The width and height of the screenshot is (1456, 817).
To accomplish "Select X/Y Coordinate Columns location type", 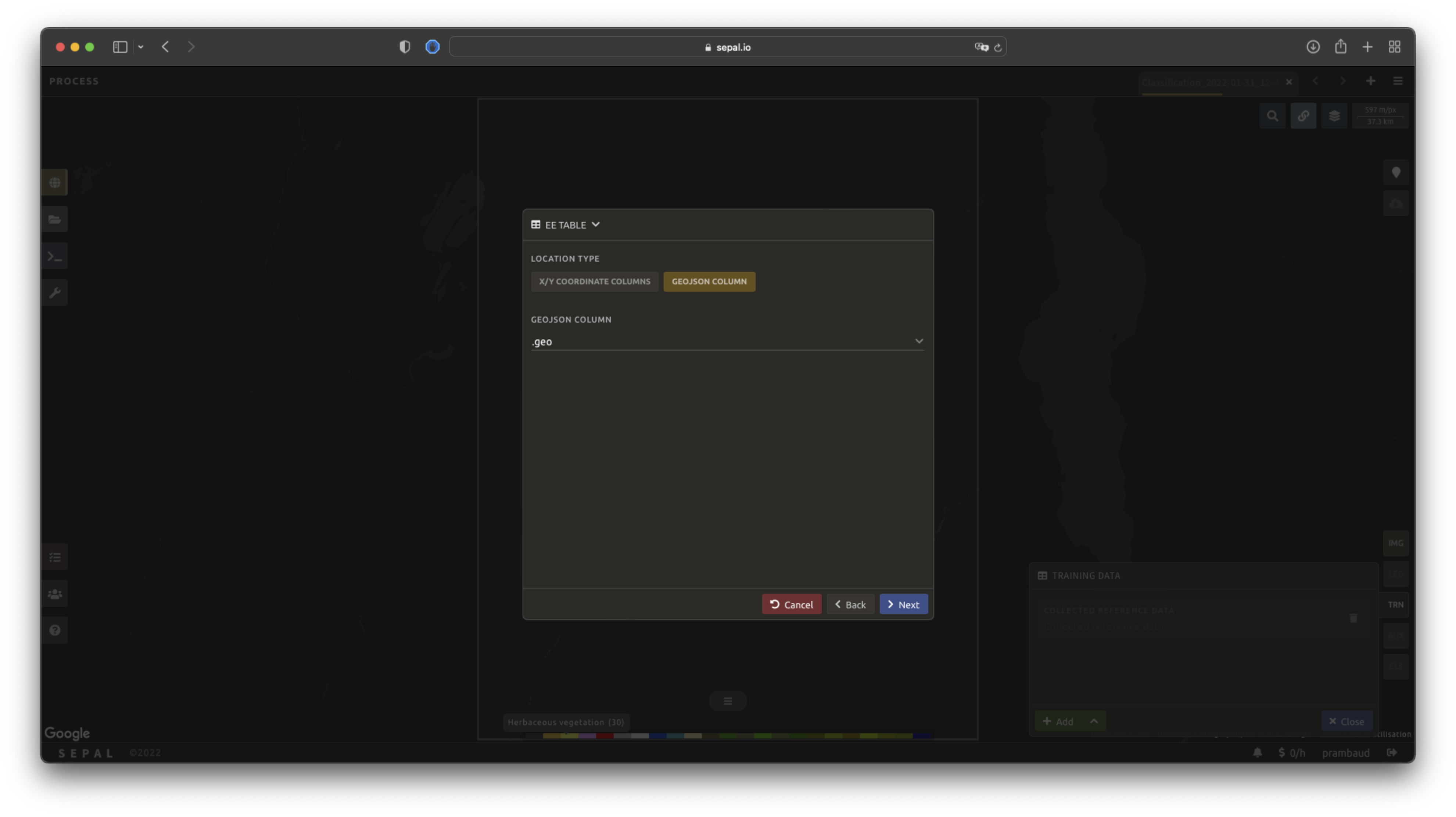I will [x=594, y=281].
